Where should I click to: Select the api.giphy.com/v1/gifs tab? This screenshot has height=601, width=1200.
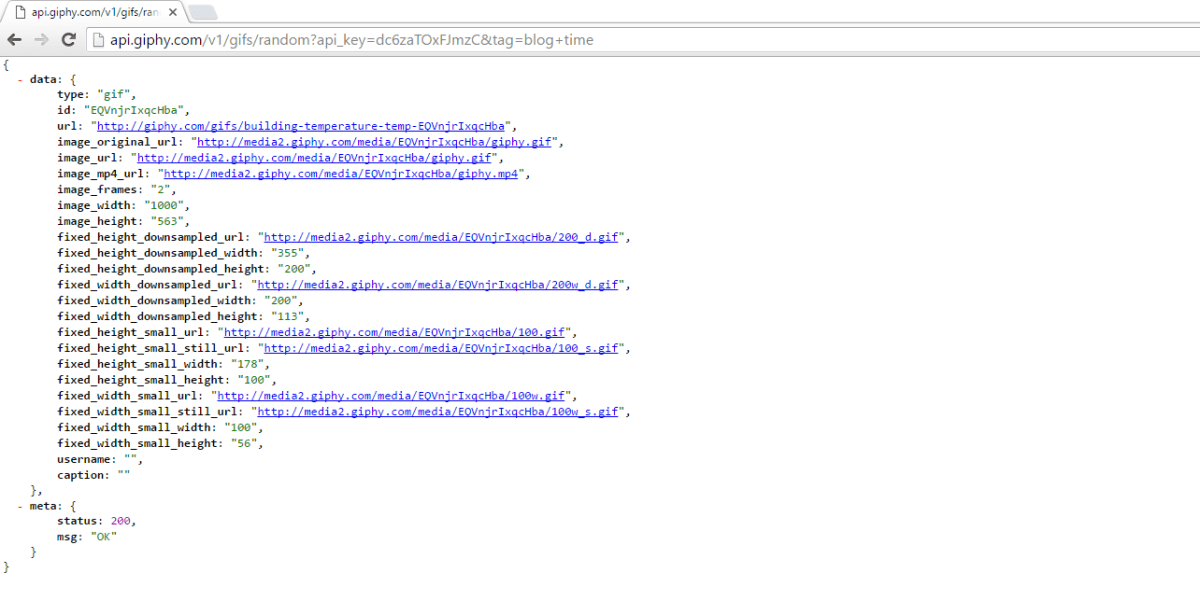[x=90, y=12]
